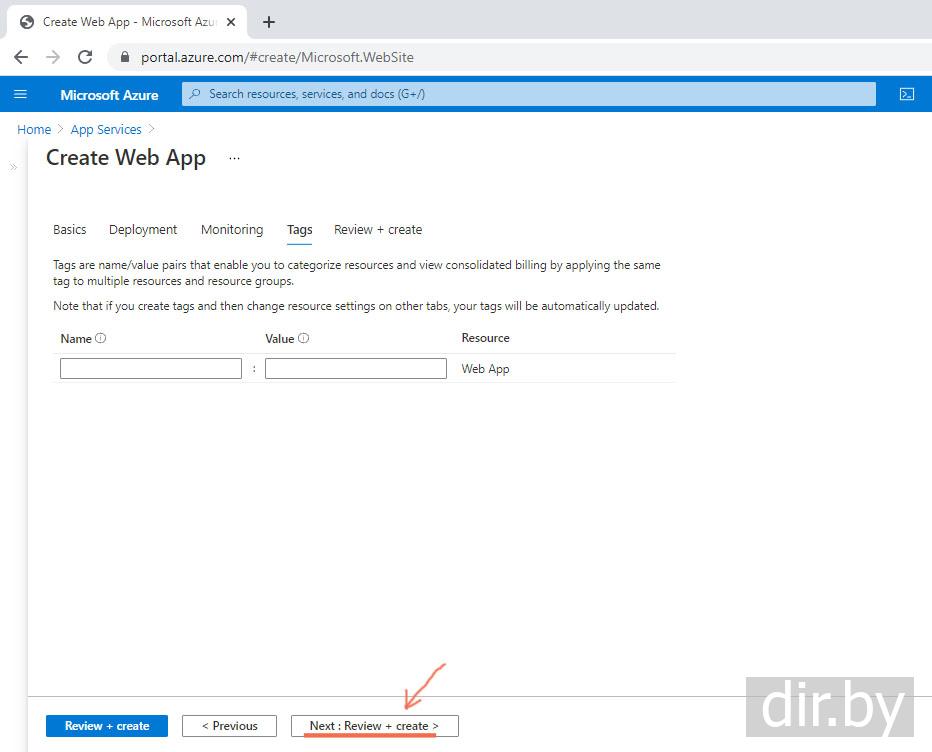Screen dimensions: 932x752
Task: Open the ellipsis menu beside Create Web App
Action: click(234, 158)
